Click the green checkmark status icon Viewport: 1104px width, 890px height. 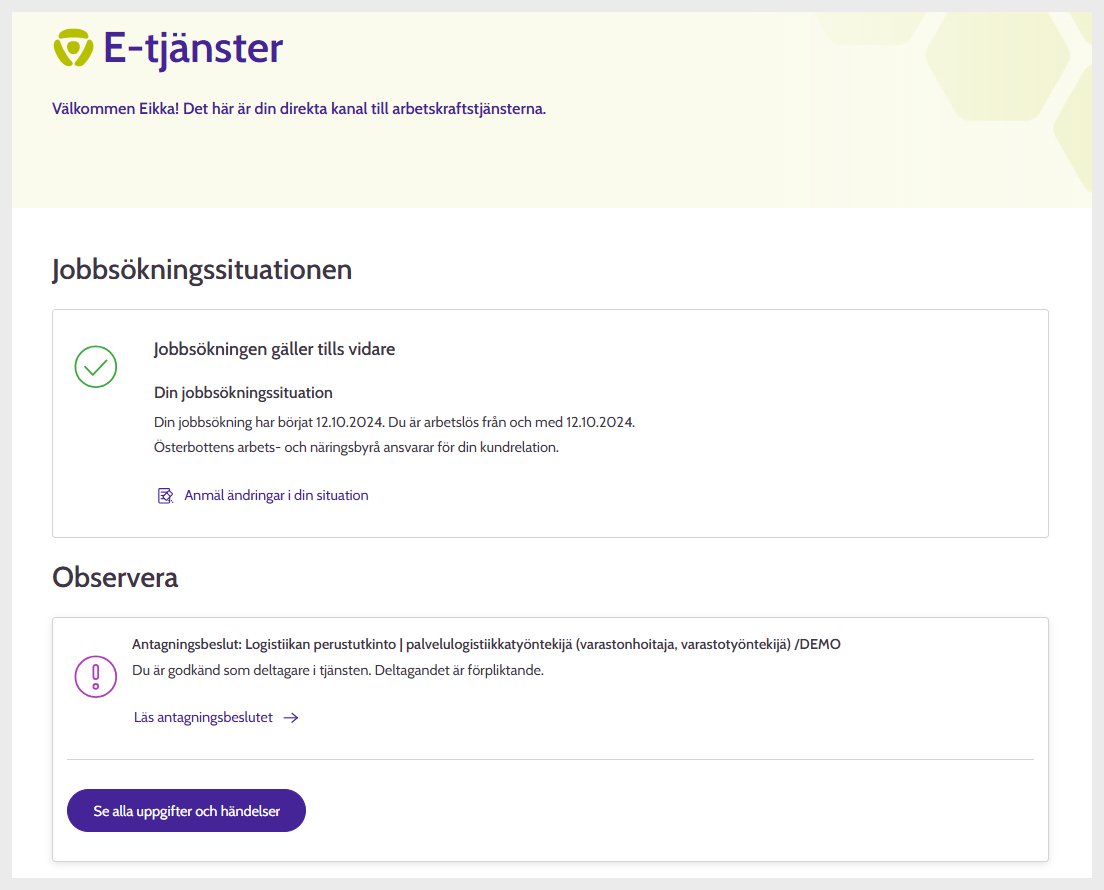pyautogui.click(x=96, y=367)
